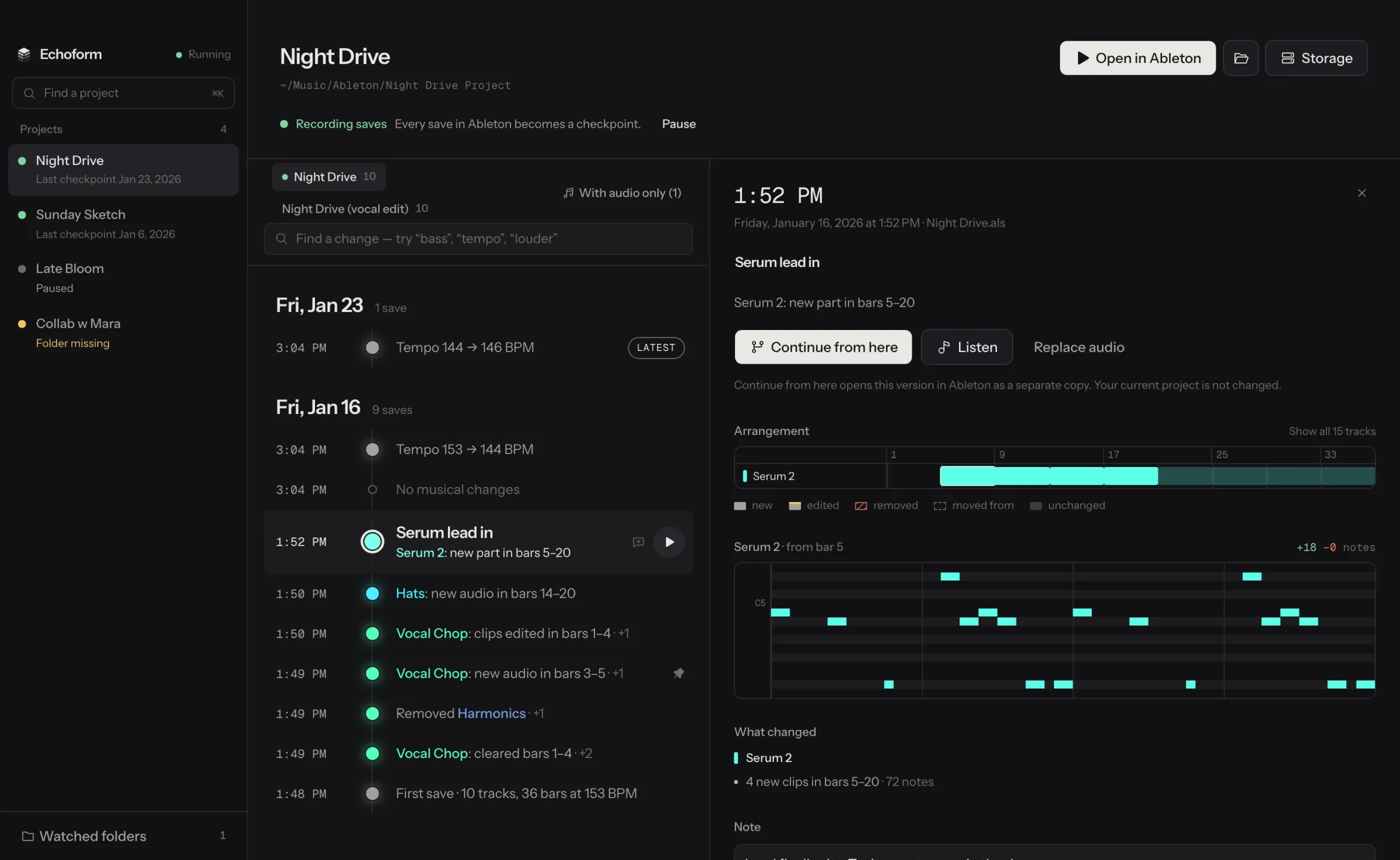Viewport: 1400px width, 860px height.
Task: Select Vocal Chop cleared bars 1–4 checkpoint
Action: click(478, 754)
